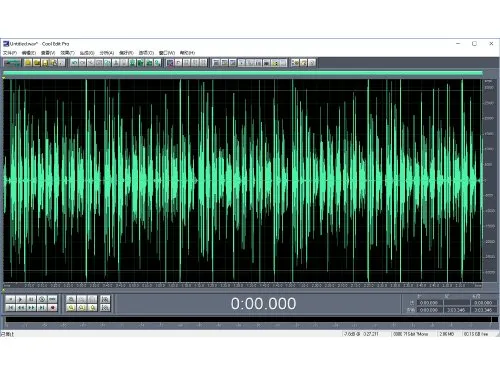500x375 pixels.
Task: Click the Play button in transport controls
Action: 21,299
